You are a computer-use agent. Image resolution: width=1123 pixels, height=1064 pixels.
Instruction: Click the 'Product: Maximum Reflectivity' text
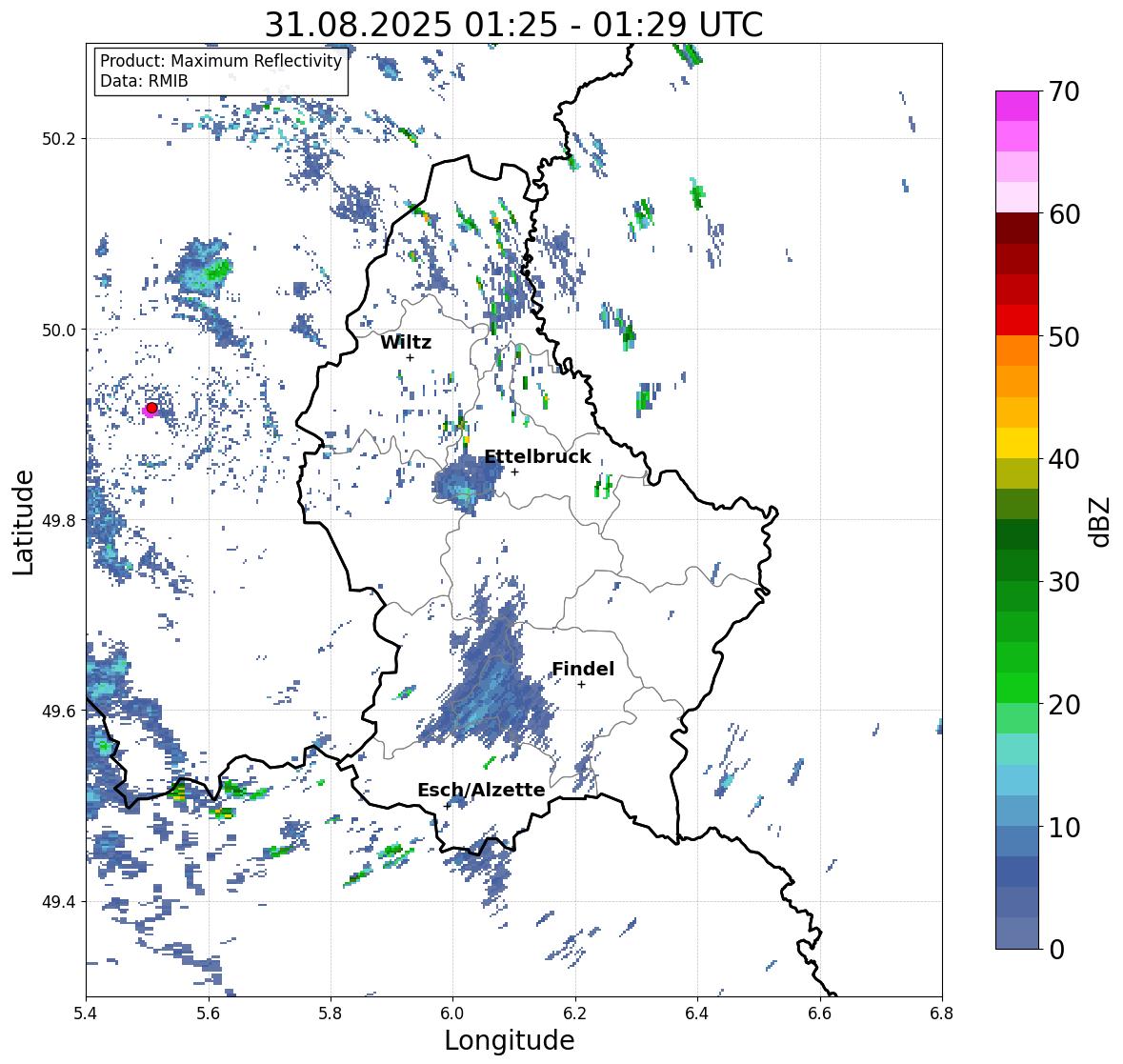click(x=221, y=61)
